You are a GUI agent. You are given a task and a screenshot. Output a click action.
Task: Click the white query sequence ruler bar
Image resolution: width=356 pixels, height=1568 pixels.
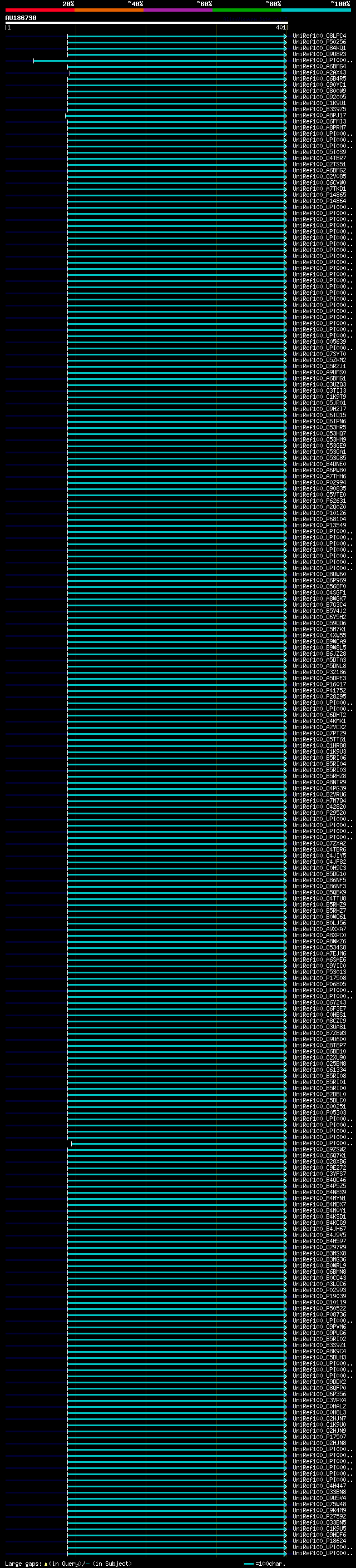147,22
